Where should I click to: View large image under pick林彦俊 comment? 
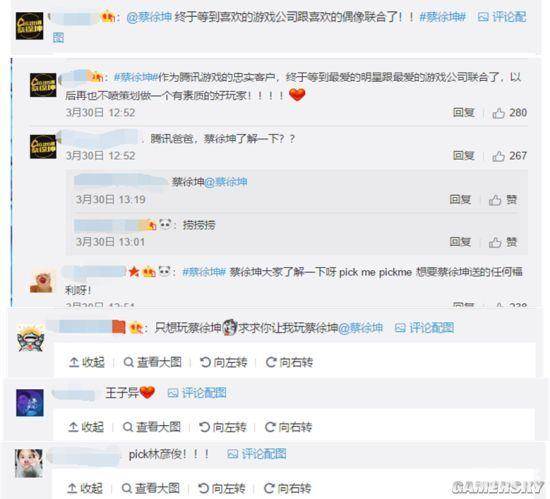point(150,488)
